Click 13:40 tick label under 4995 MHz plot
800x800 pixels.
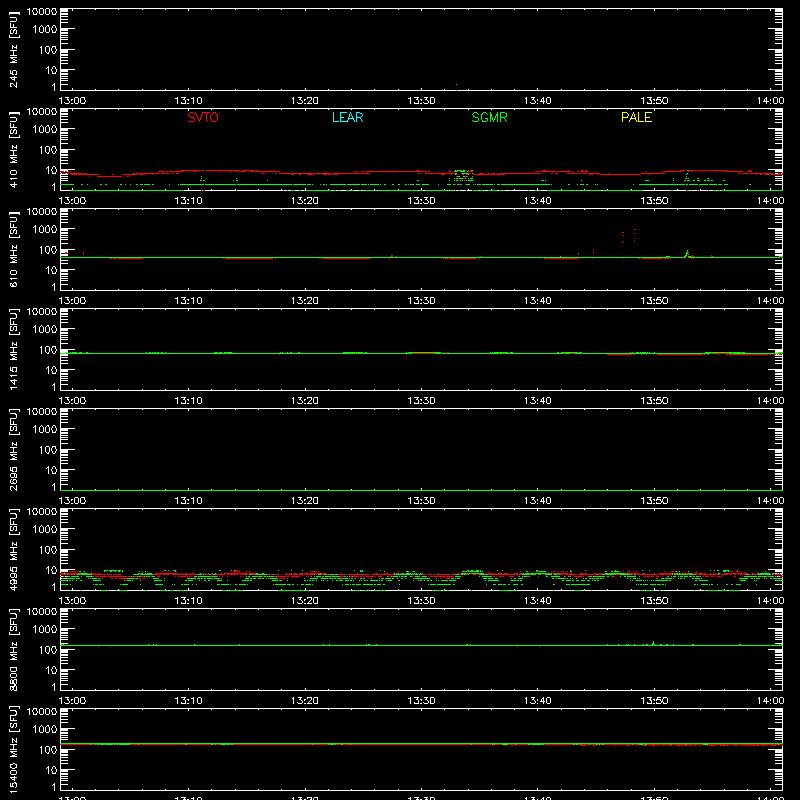coord(538,601)
